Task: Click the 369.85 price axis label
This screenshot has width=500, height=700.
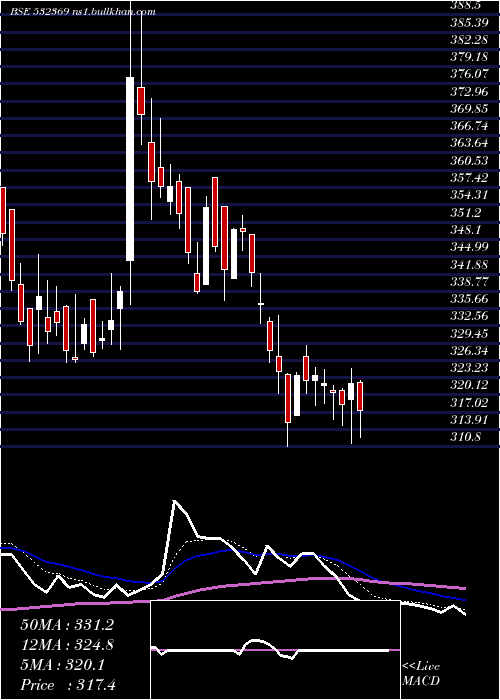Action: click(x=470, y=108)
